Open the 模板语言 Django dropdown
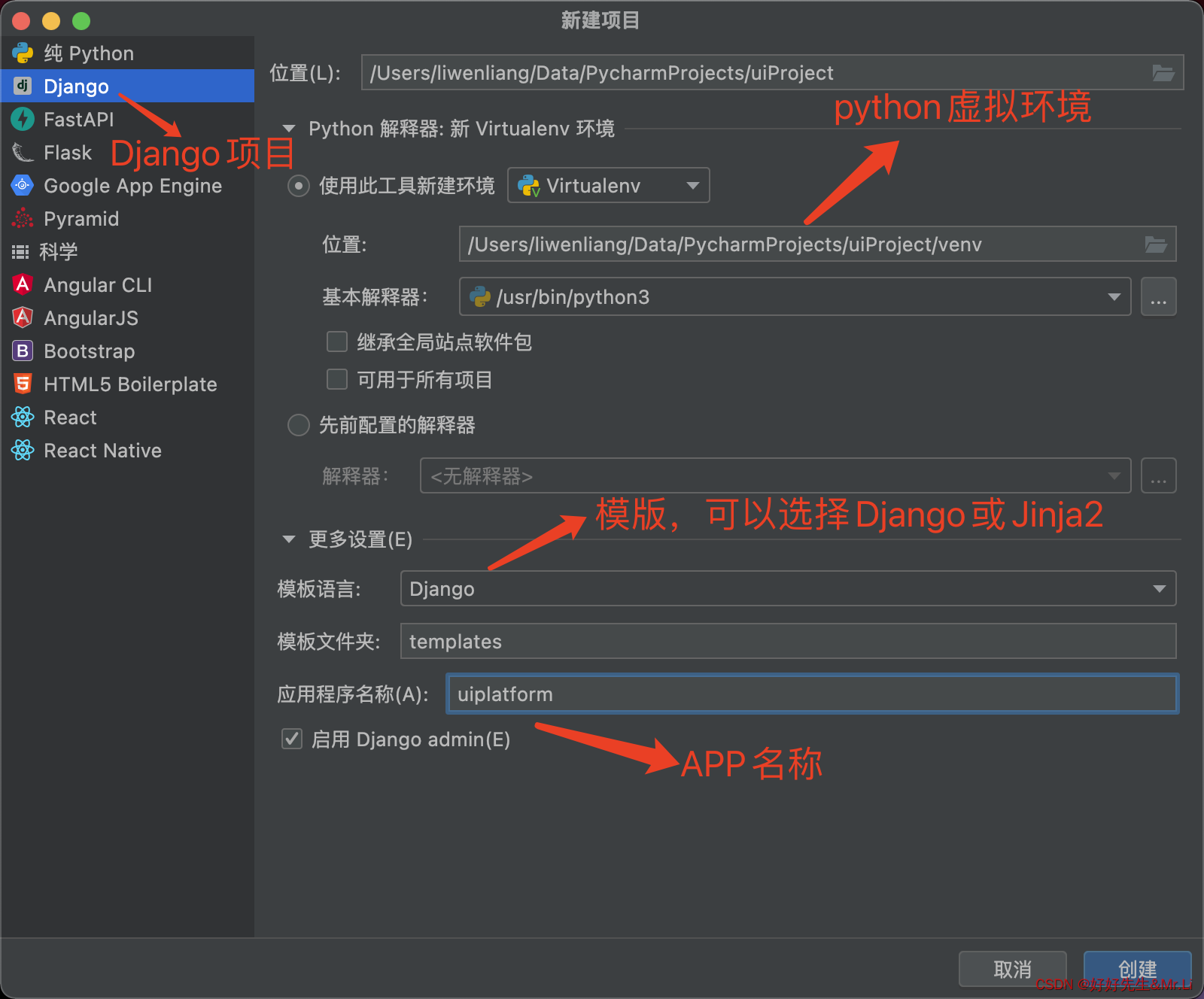The image size is (1204, 999). point(788,589)
